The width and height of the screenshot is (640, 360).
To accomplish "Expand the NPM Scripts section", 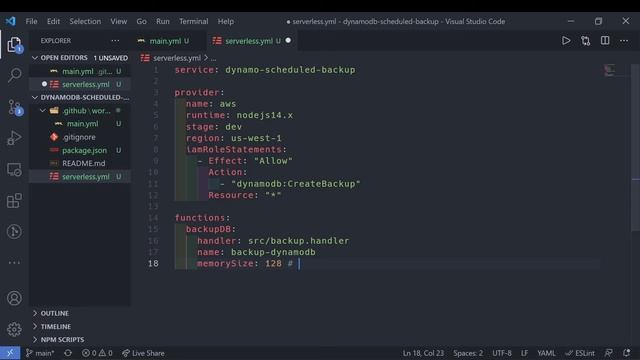I will (80, 340).
